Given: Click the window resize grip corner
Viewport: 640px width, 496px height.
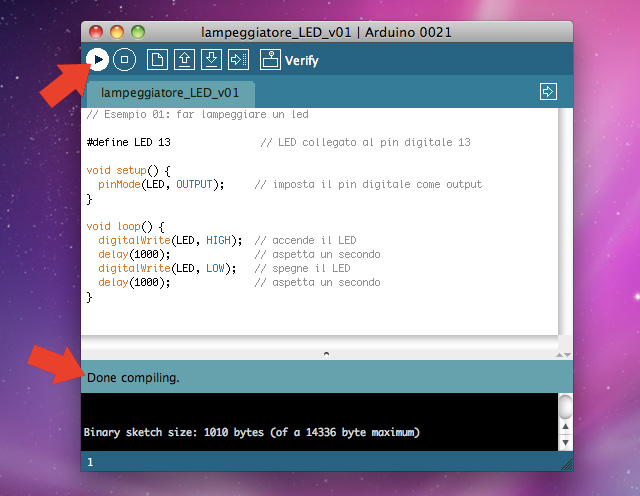Looking at the screenshot, I should click(x=567, y=465).
